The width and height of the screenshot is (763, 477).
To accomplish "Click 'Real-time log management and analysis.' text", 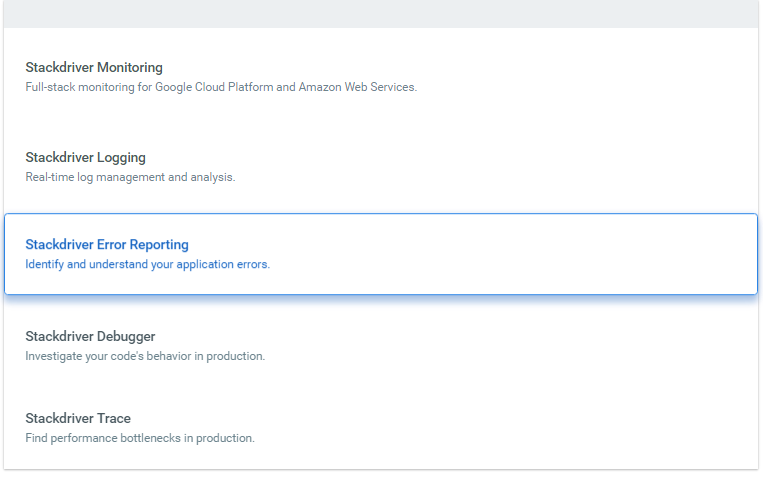I will tap(130, 177).
